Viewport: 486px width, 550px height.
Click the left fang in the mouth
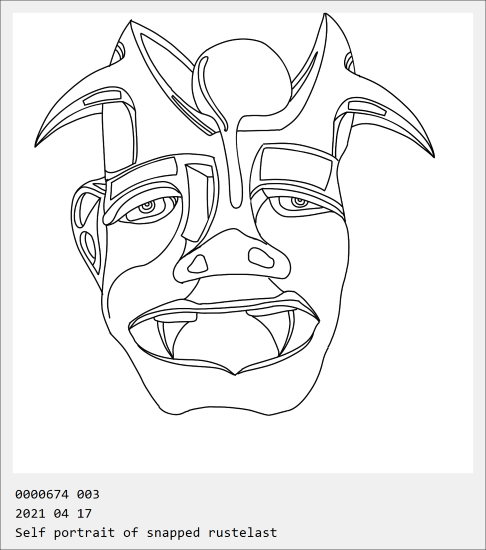tap(167, 337)
